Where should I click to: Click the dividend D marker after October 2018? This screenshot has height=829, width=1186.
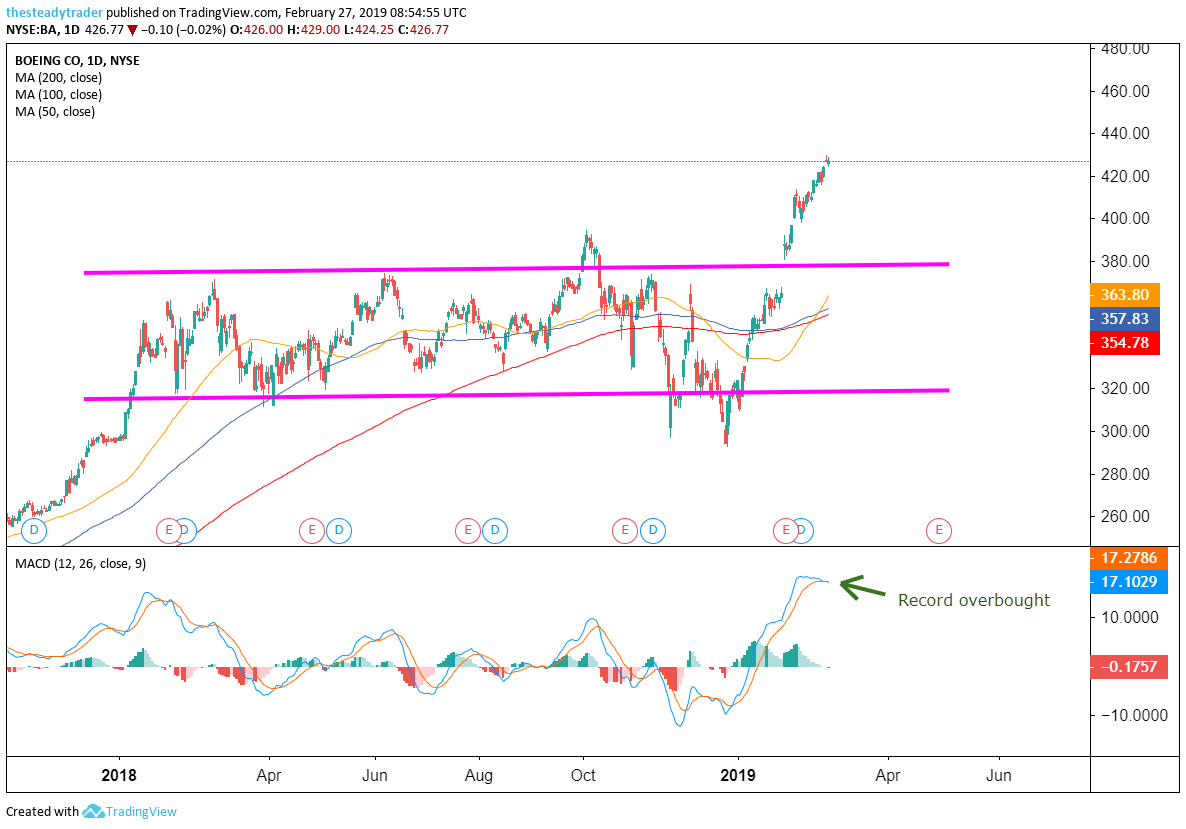[653, 530]
